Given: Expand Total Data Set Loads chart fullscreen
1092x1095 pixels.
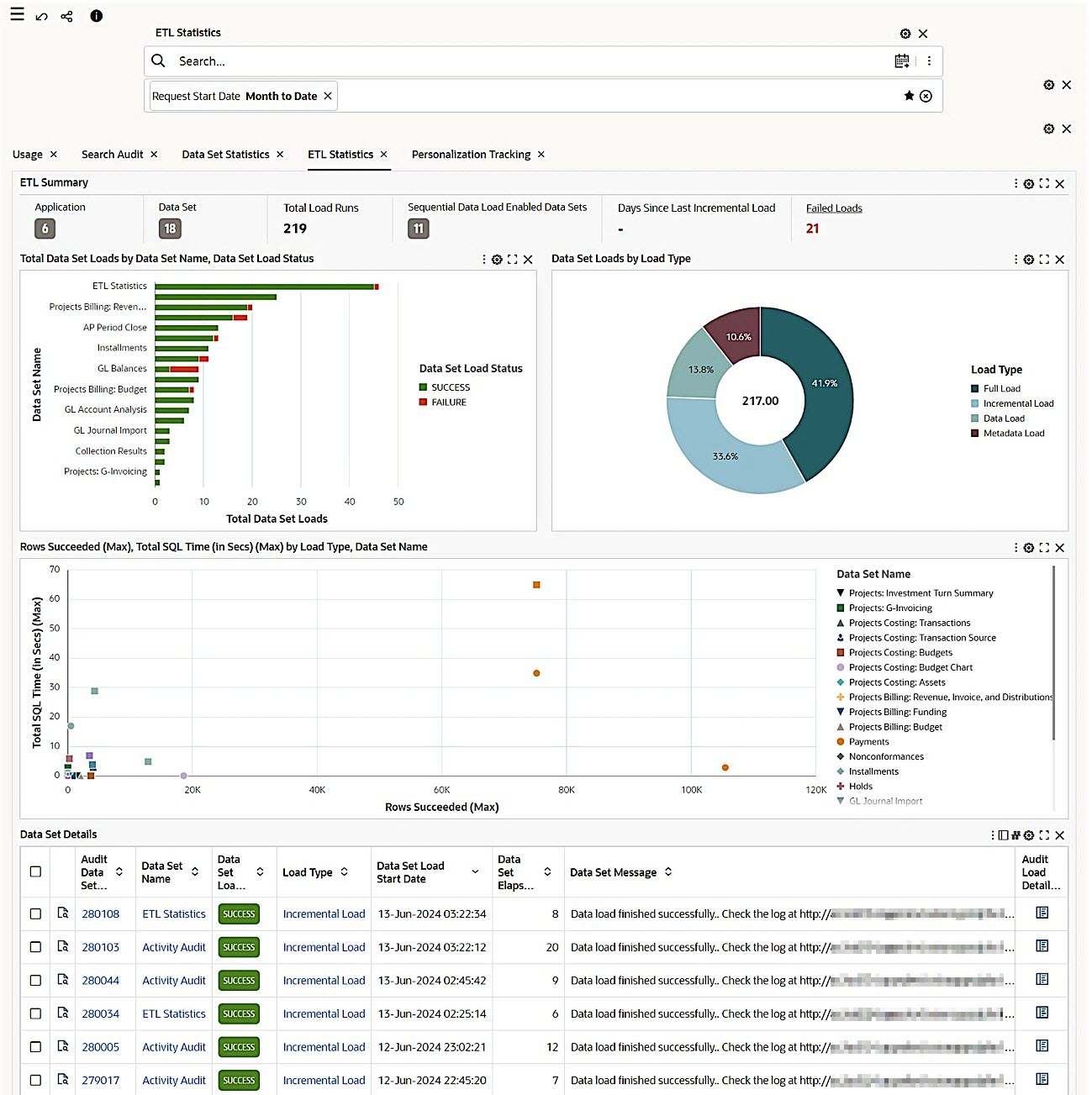Looking at the screenshot, I should tap(512, 260).
